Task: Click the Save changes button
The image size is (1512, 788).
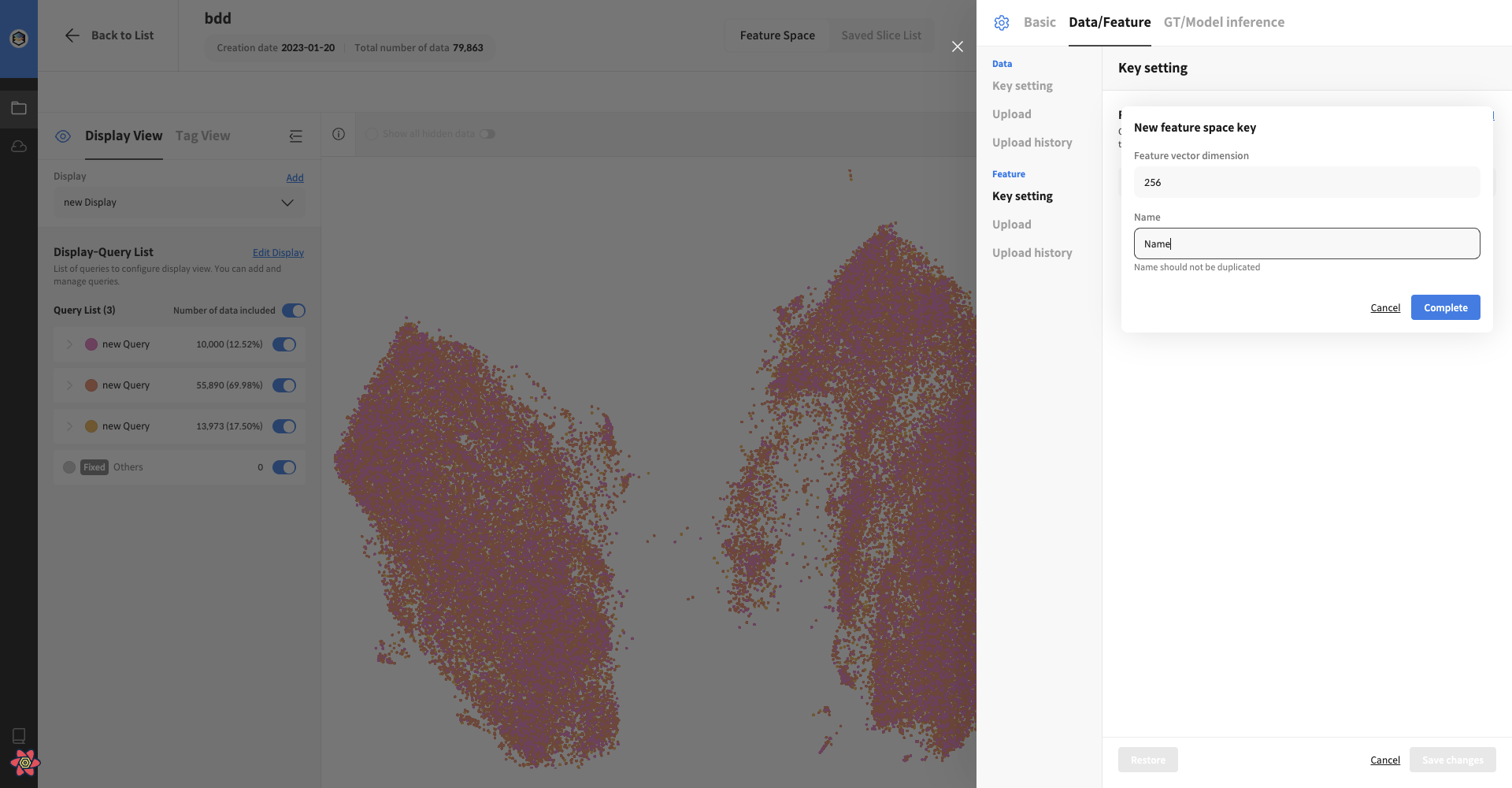Action: point(1452,760)
